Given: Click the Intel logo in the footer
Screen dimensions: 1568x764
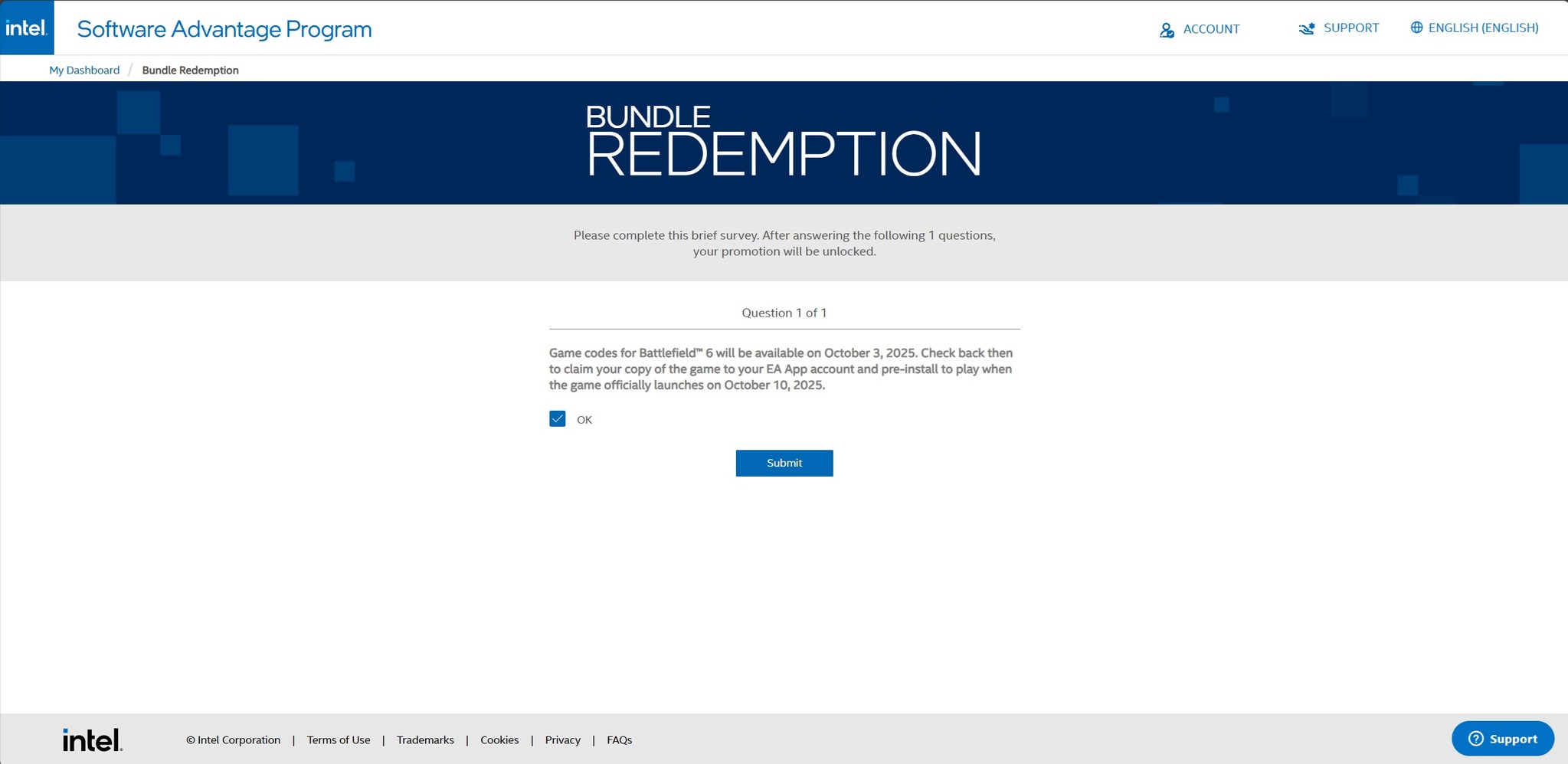Looking at the screenshot, I should pos(93,739).
